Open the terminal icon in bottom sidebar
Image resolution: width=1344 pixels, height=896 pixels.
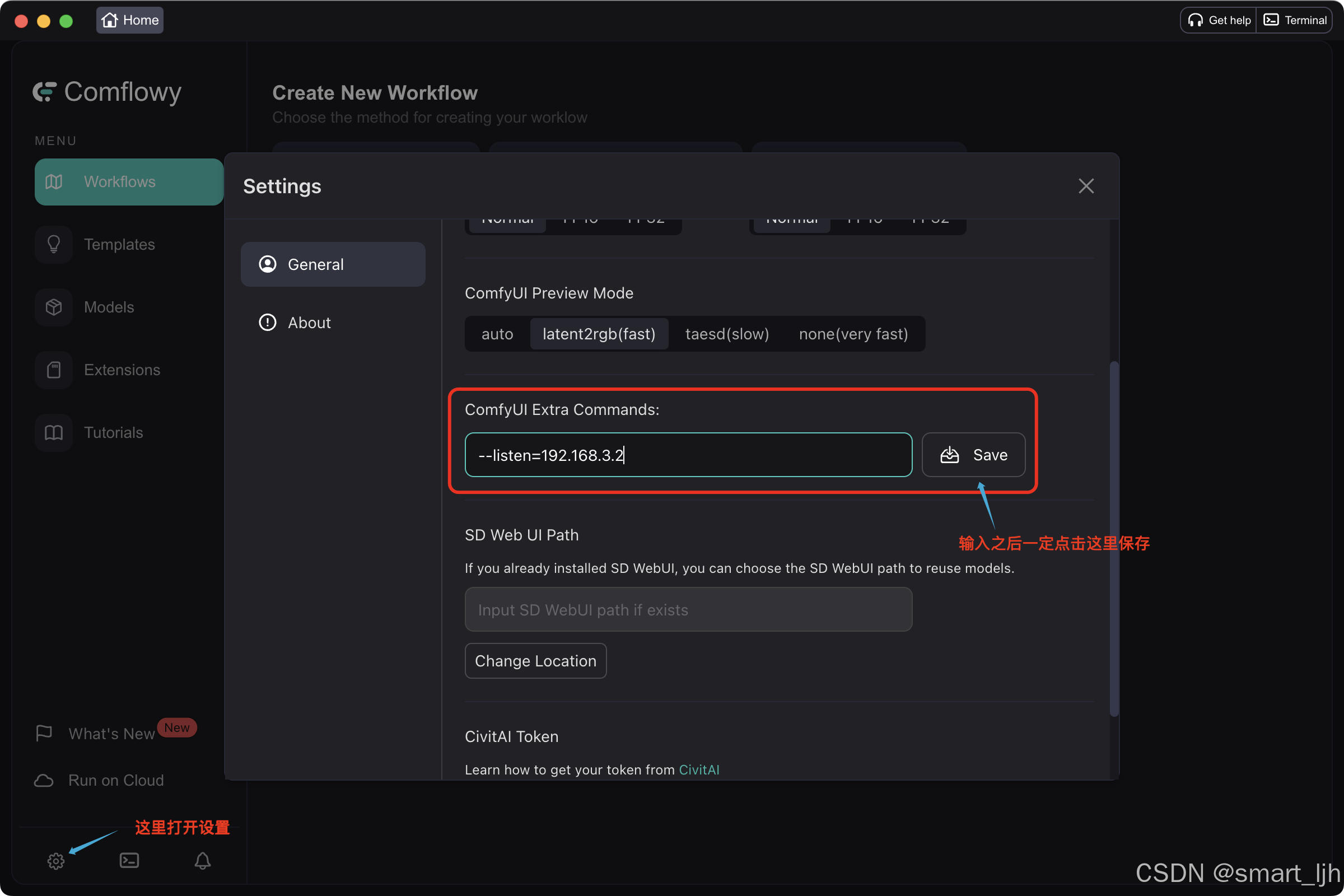[x=129, y=861]
